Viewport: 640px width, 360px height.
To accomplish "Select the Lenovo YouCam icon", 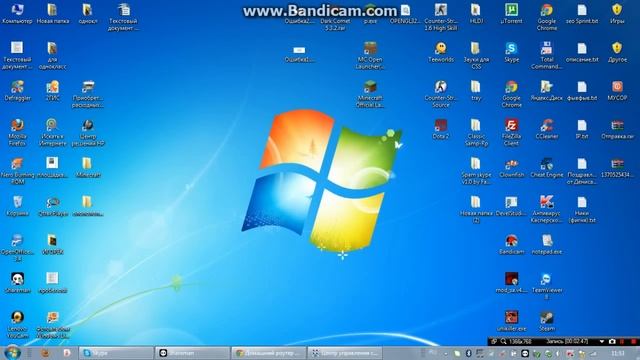I will tap(17, 324).
